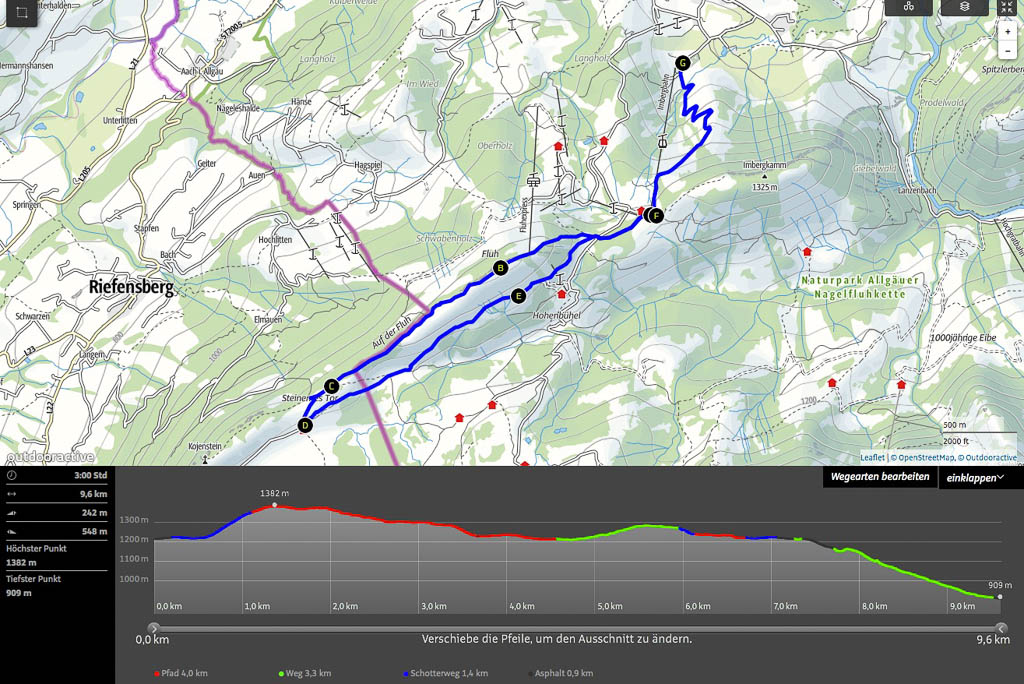Select waypoint marker G on route
The width and height of the screenshot is (1024, 684).
click(682, 63)
